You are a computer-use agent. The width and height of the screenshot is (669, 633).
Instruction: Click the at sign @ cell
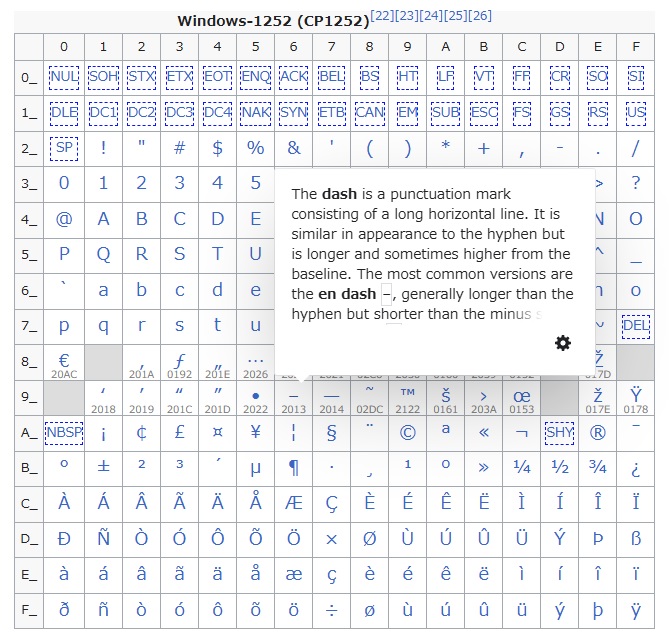tap(64, 220)
